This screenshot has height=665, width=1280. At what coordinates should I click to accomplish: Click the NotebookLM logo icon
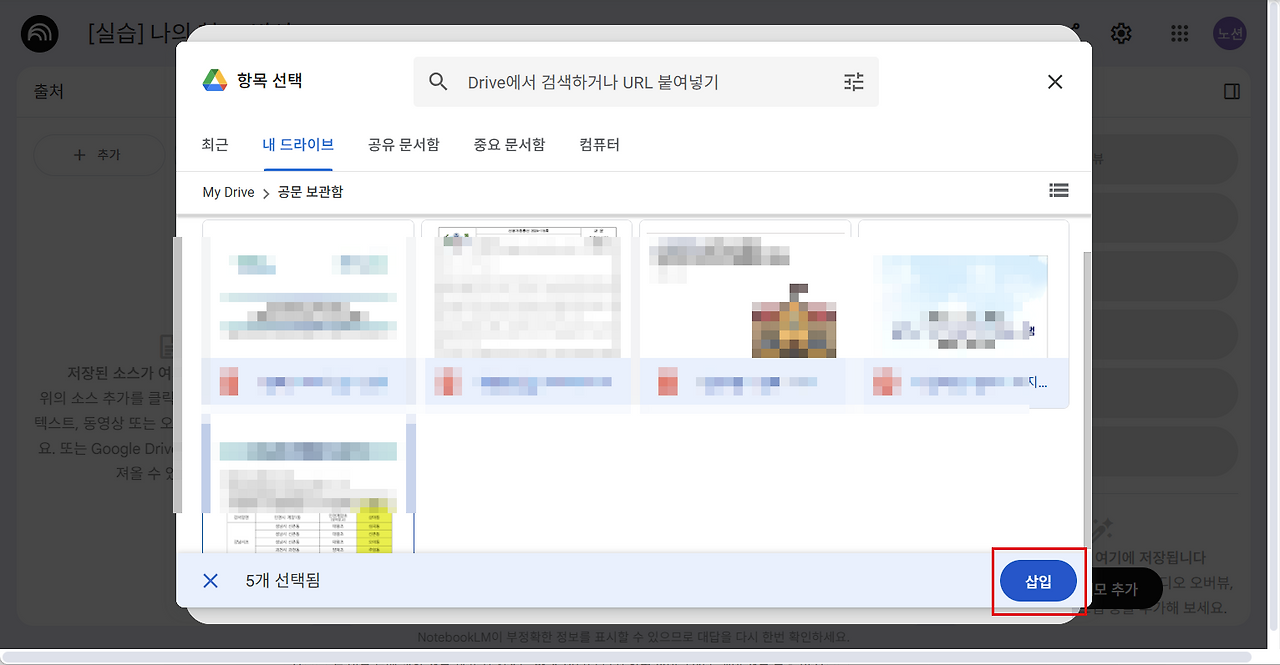39,34
